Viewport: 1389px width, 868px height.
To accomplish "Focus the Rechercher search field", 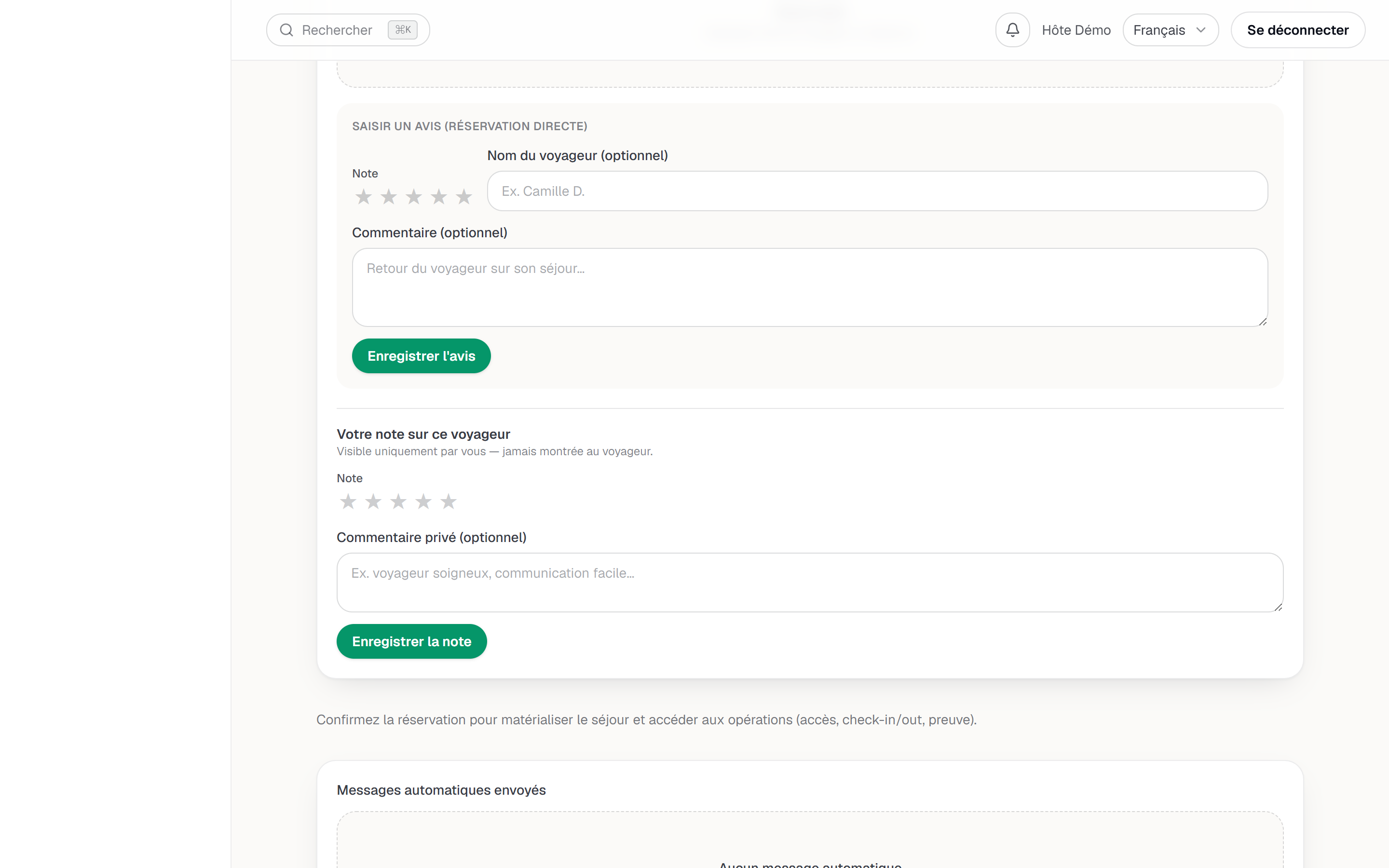I will point(348,30).
